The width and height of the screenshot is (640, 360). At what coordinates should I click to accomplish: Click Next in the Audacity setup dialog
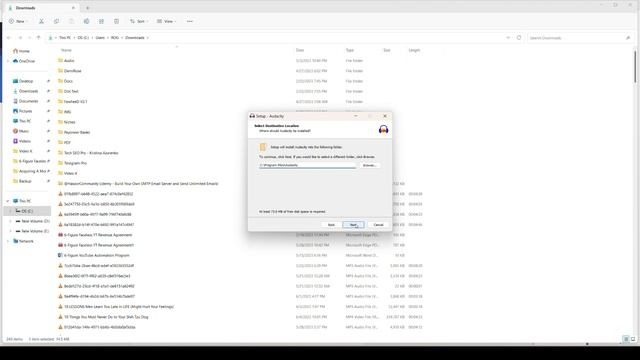pos(353,225)
